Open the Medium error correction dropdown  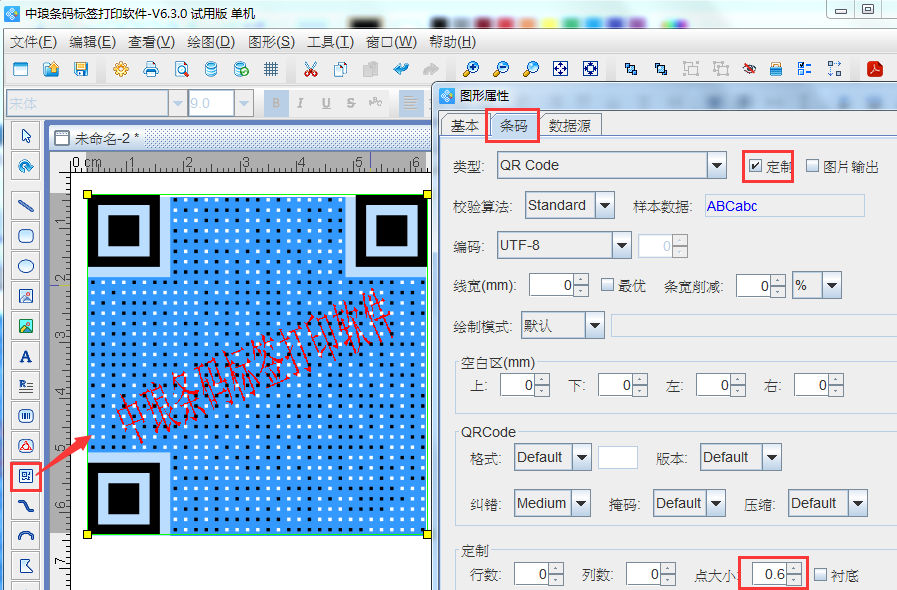point(581,503)
